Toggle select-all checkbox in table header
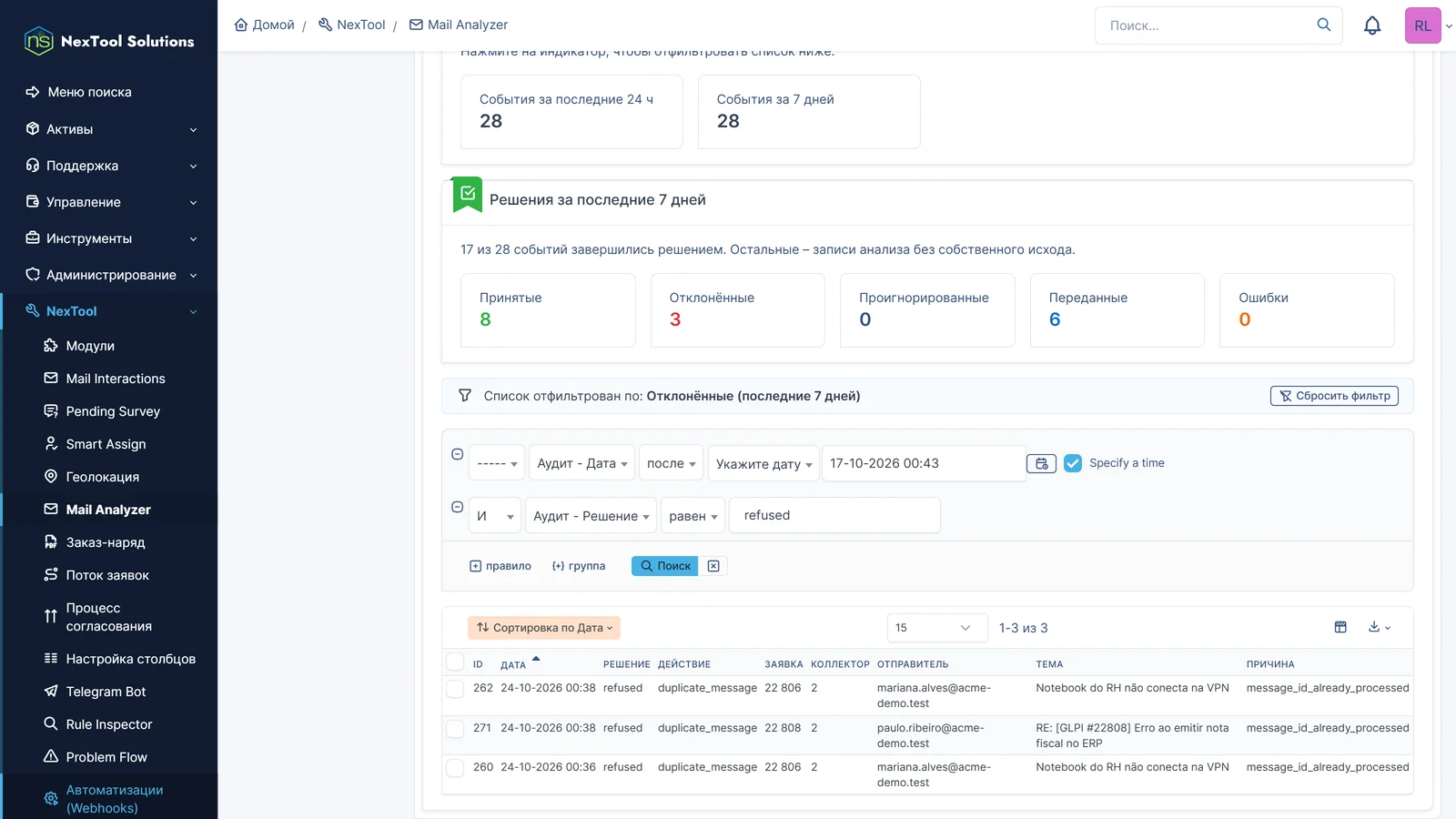This screenshot has height=819, width=1456. [455, 662]
